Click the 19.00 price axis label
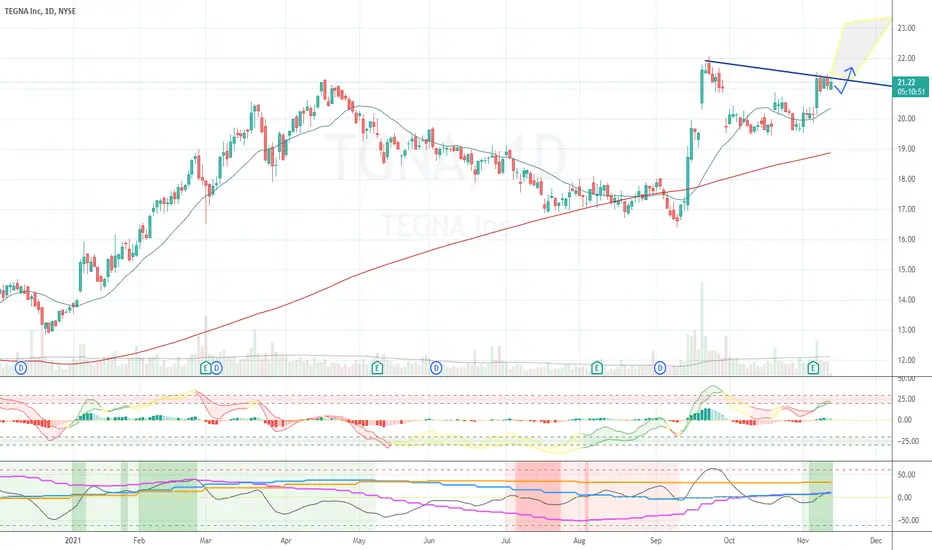Viewport: 932px width, 550px height. point(906,149)
